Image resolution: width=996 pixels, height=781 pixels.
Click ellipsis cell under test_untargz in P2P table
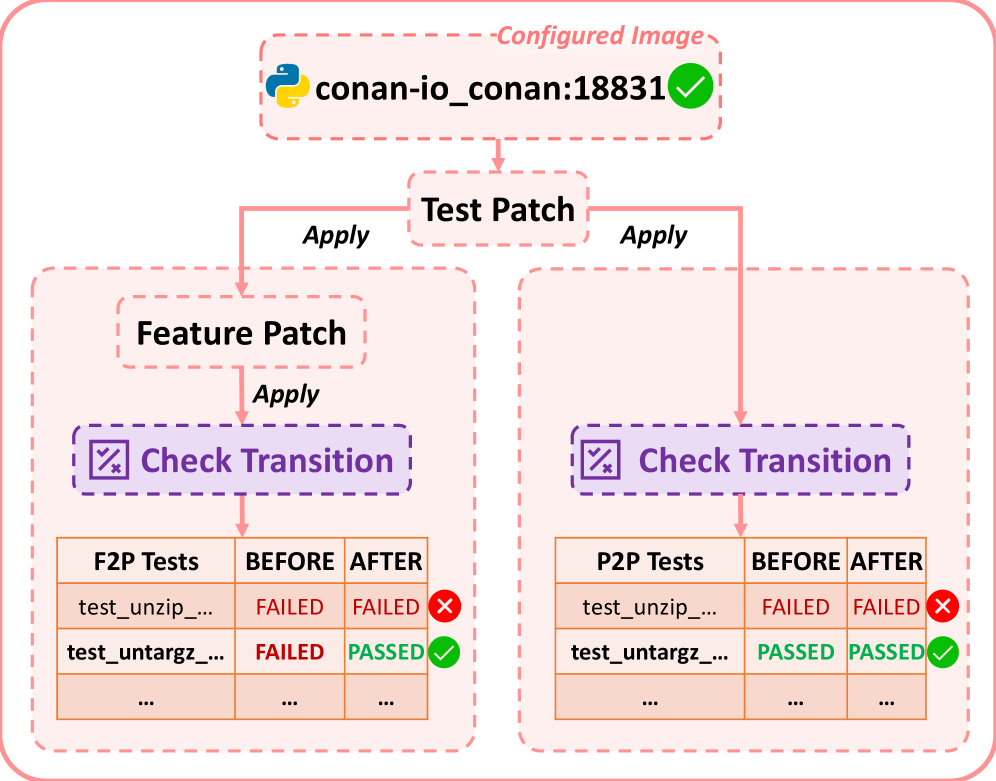pyautogui.click(x=650, y=697)
